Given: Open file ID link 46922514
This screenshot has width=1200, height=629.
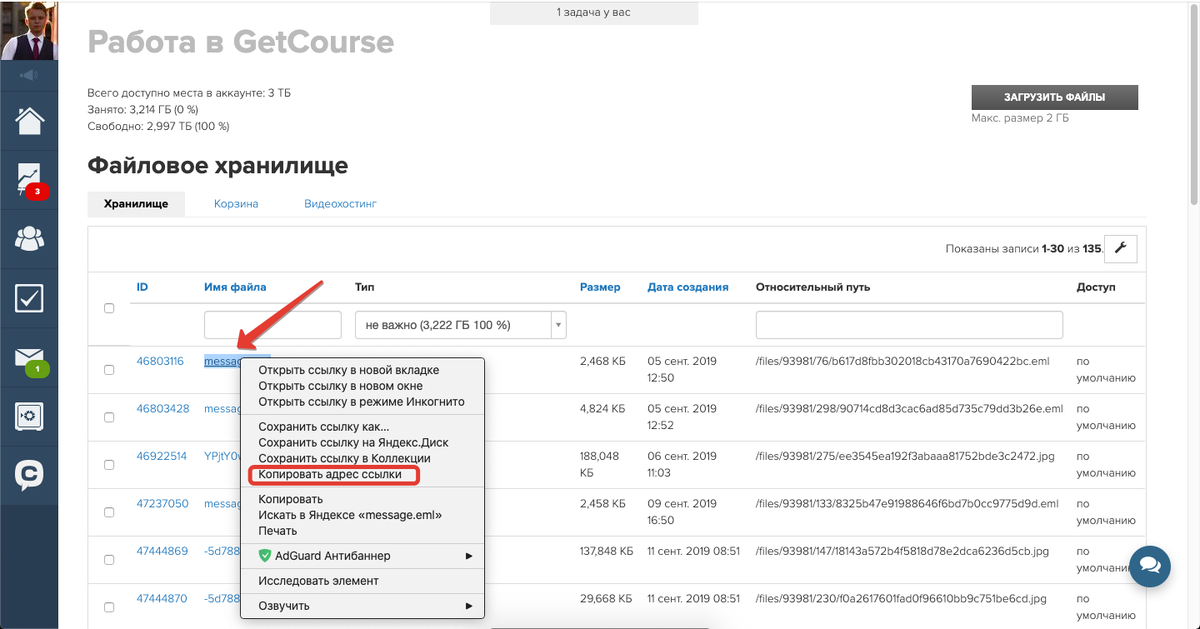Looking at the screenshot, I should click(162, 456).
